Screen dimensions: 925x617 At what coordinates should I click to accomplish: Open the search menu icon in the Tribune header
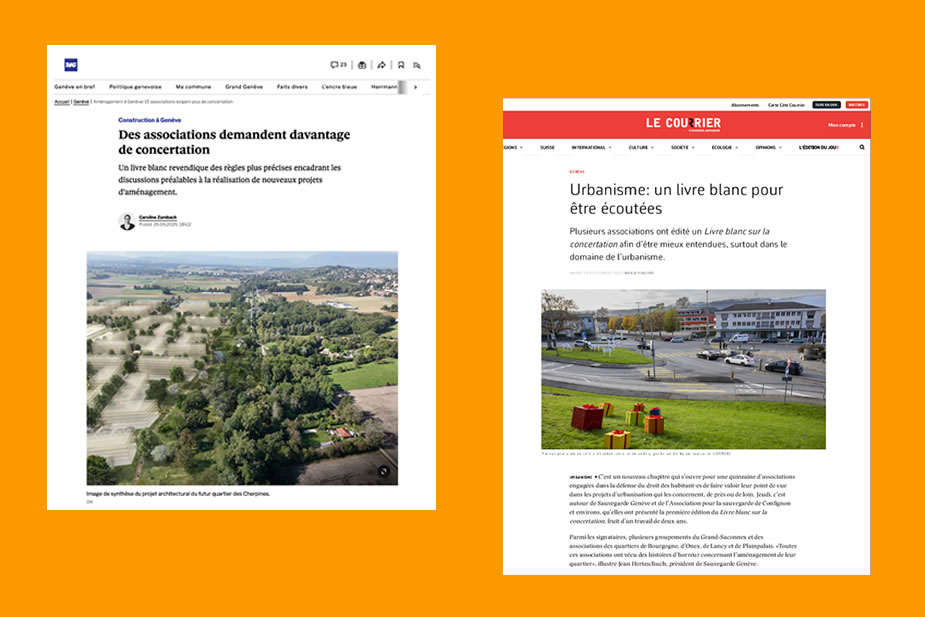tap(417, 65)
